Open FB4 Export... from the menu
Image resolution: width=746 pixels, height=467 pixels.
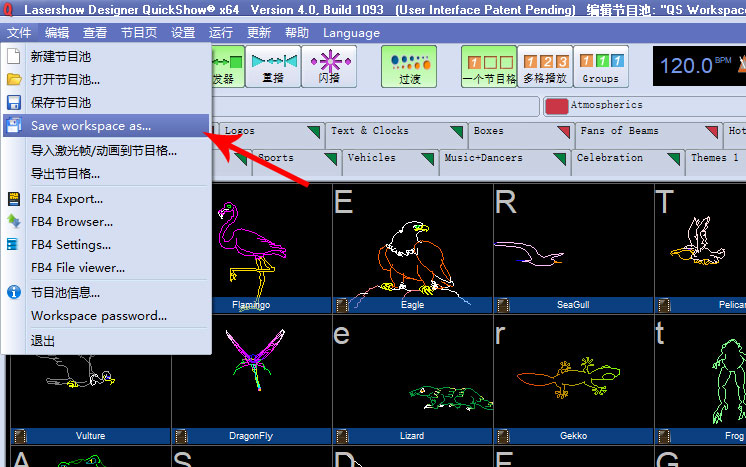pyautogui.click(x=106, y=199)
